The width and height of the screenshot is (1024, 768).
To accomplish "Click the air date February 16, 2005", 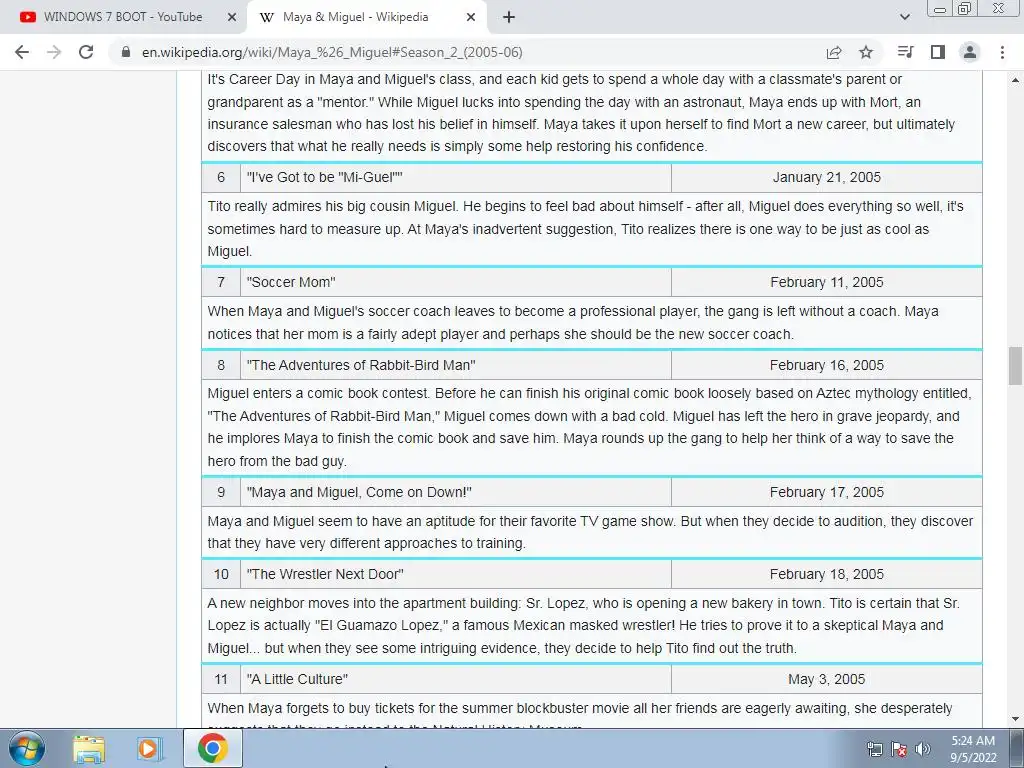I will pos(827,365).
